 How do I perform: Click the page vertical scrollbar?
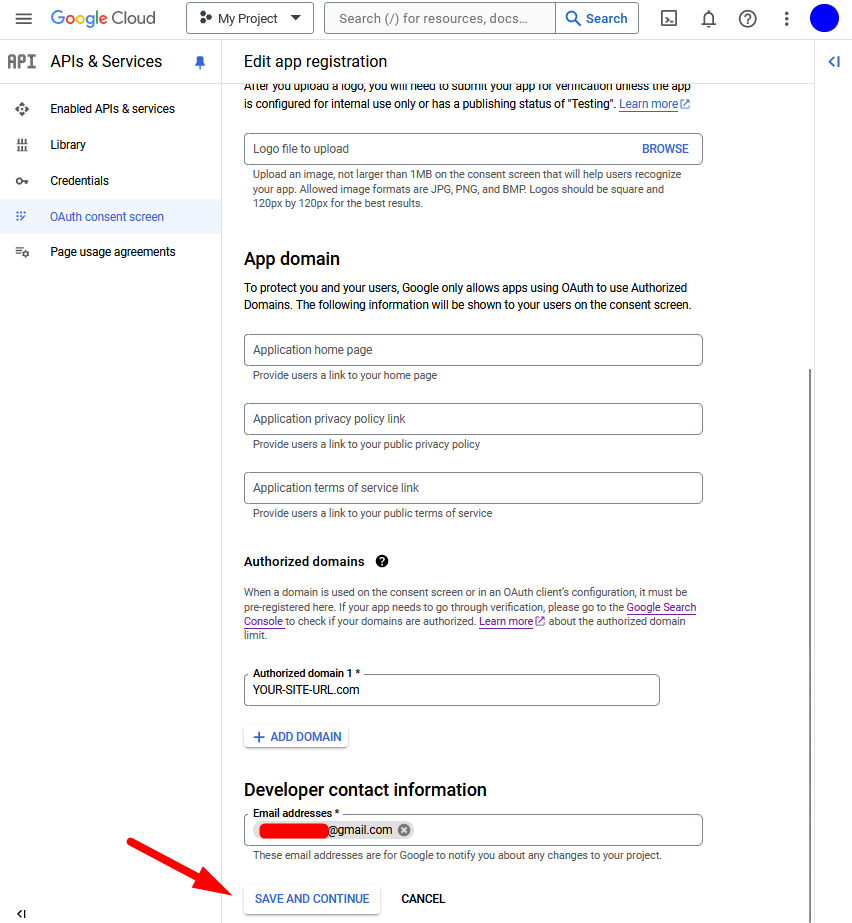point(810,645)
